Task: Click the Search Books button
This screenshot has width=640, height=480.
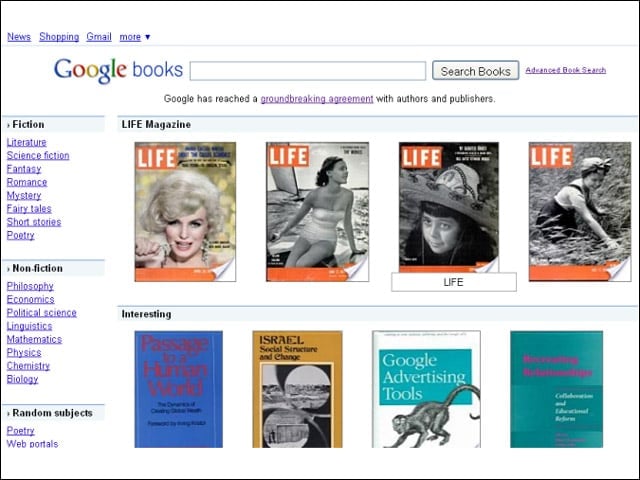Action: tap(476, 71)
